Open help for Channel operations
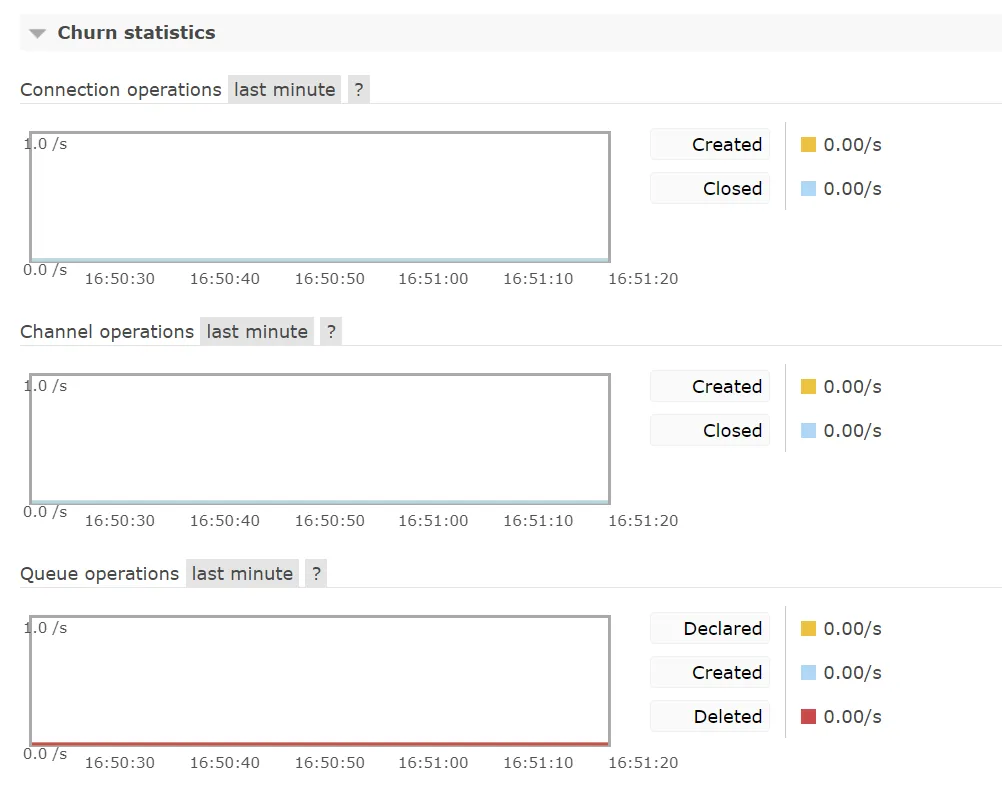The width and height of the screenshot is (1002, 798). click(331, 332)
